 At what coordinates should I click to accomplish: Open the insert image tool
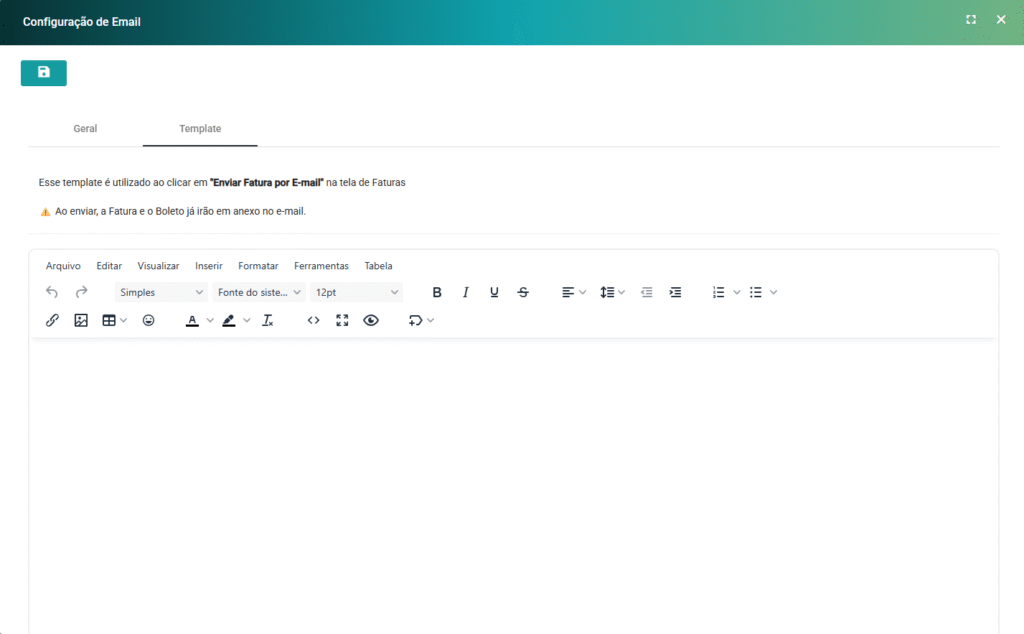click(x=81, y=321)
